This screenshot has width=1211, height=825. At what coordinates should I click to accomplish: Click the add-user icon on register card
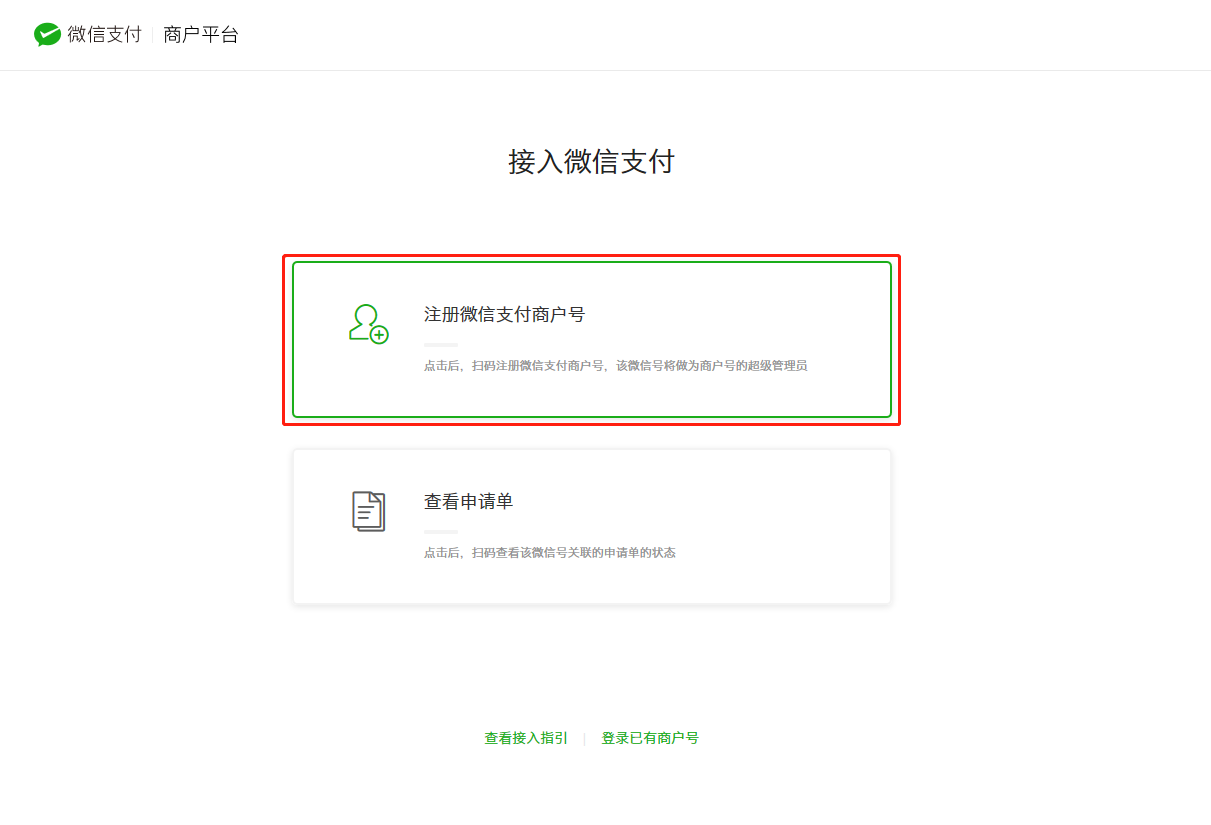point(368,324)
